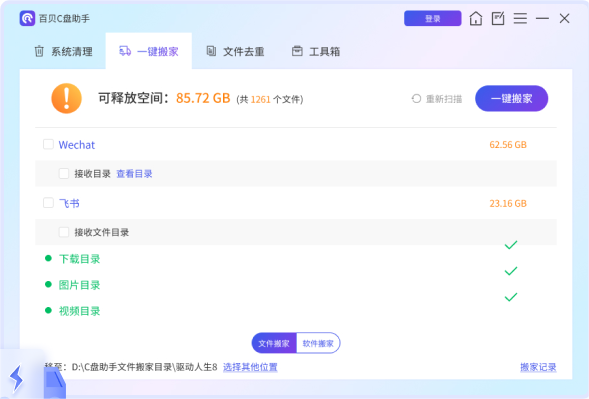
Task: Click the green checkmark in 图片目录 row
Action: click(511, 271)
